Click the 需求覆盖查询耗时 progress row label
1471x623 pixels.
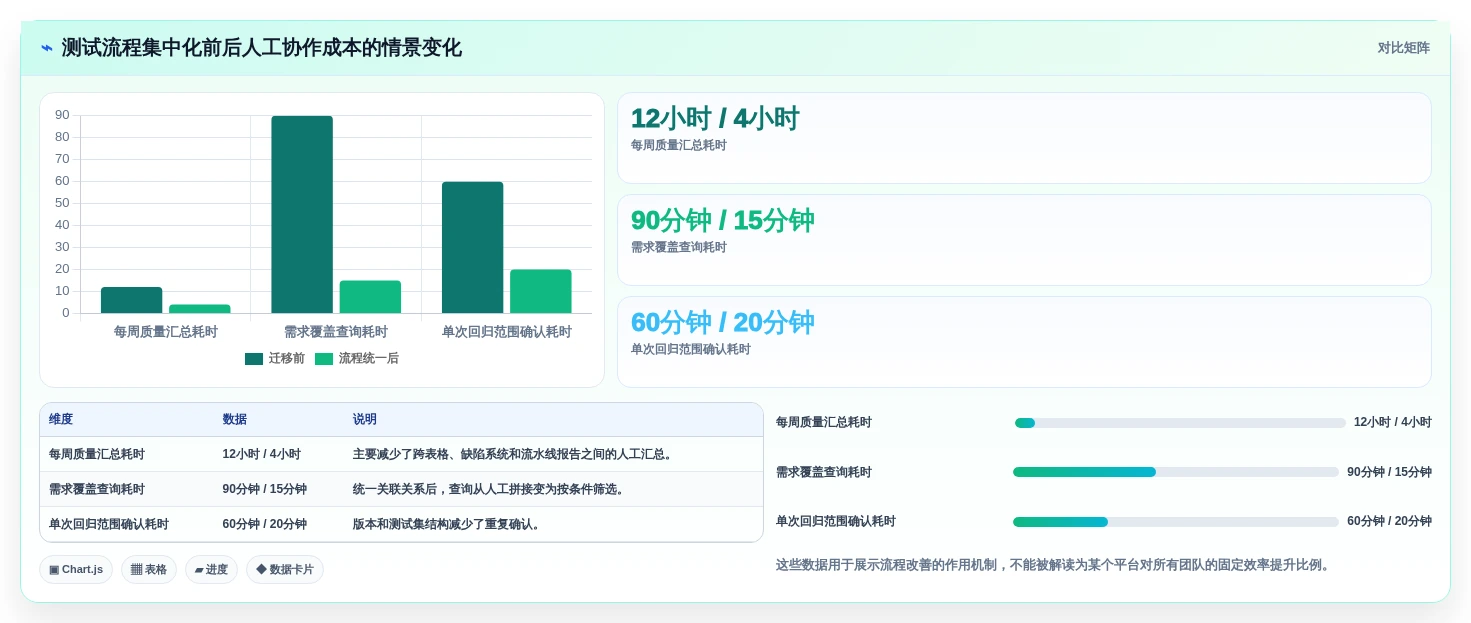(824, 472)
